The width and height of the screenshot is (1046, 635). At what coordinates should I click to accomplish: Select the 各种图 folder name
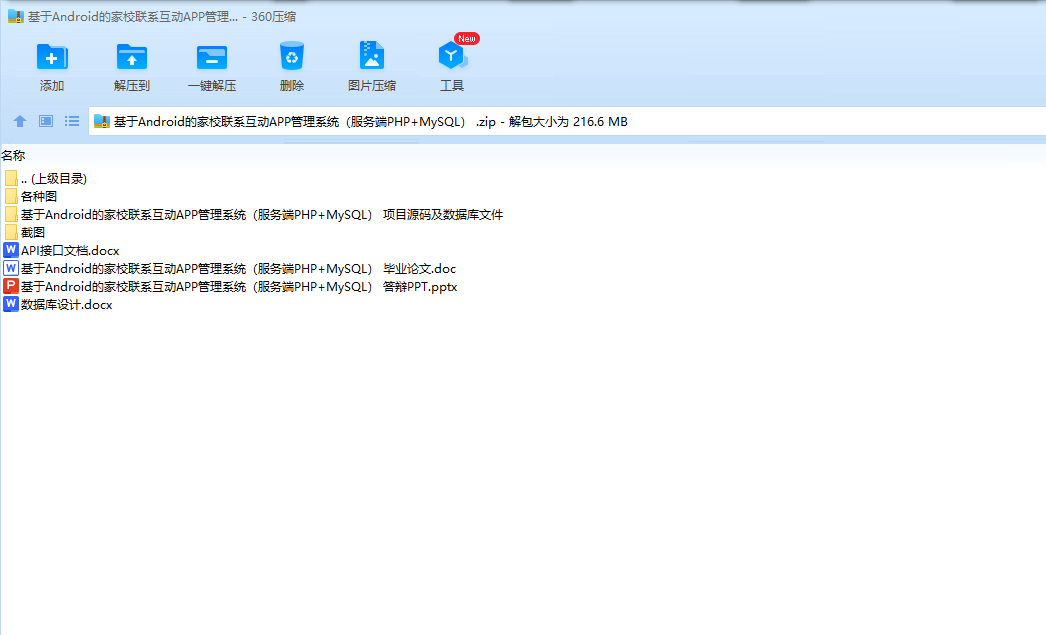pyautogui.click(x=39, y=197)
